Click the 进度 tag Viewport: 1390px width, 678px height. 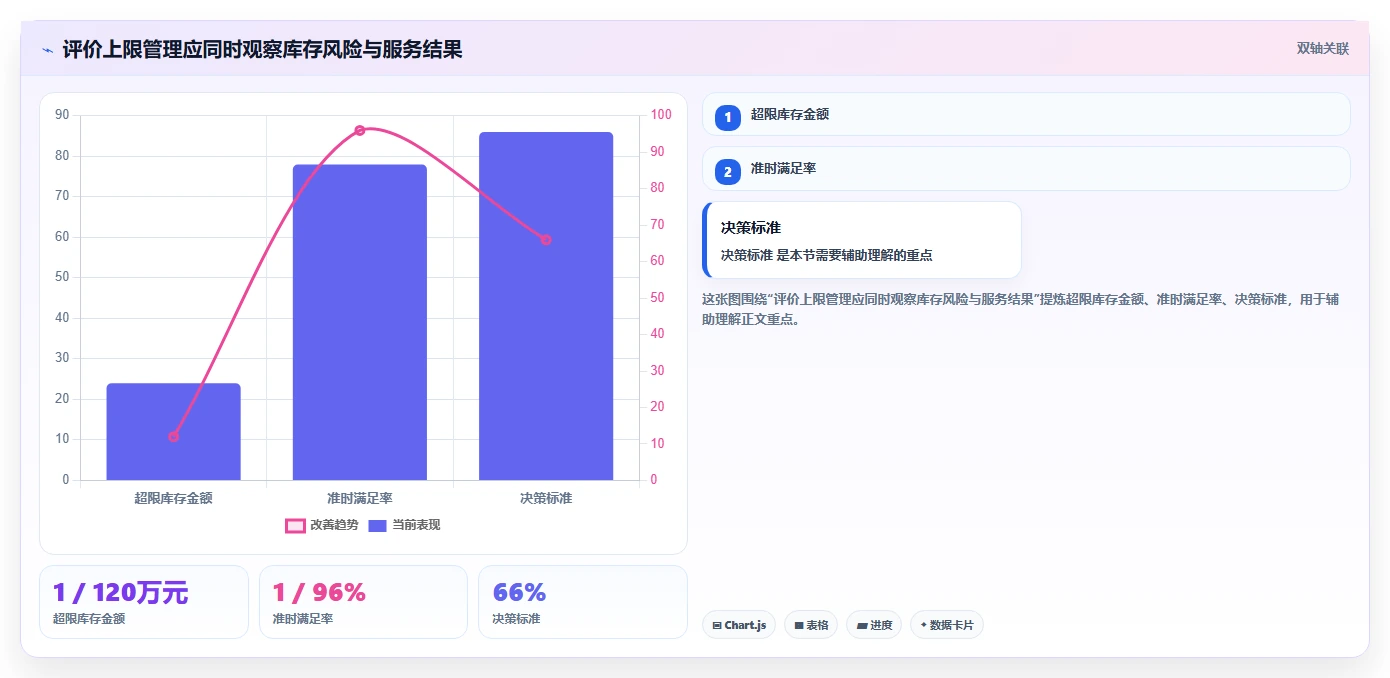[x=874, y=625]
